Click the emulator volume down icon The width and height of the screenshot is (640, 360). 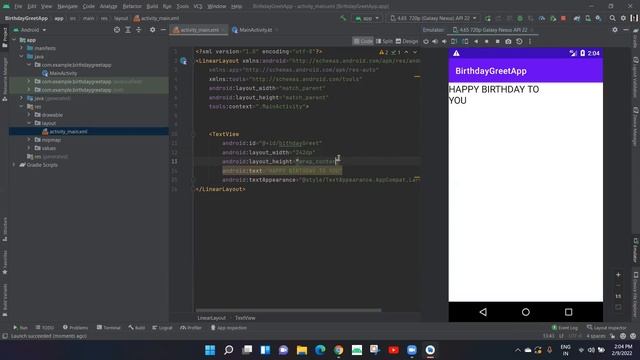pyautogui.click(x=444, y=42)
